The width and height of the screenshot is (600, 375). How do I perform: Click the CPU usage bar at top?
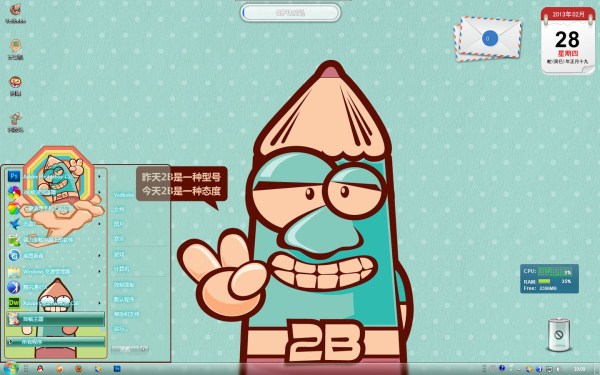pyautogui.click(x=290, y=13)
